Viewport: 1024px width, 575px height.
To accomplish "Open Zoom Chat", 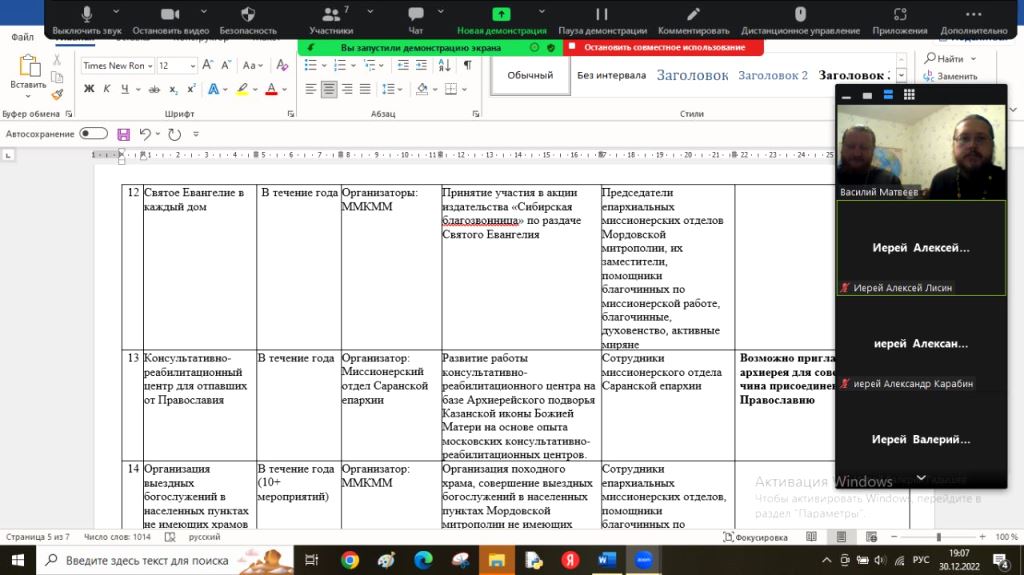I will 416,20.
